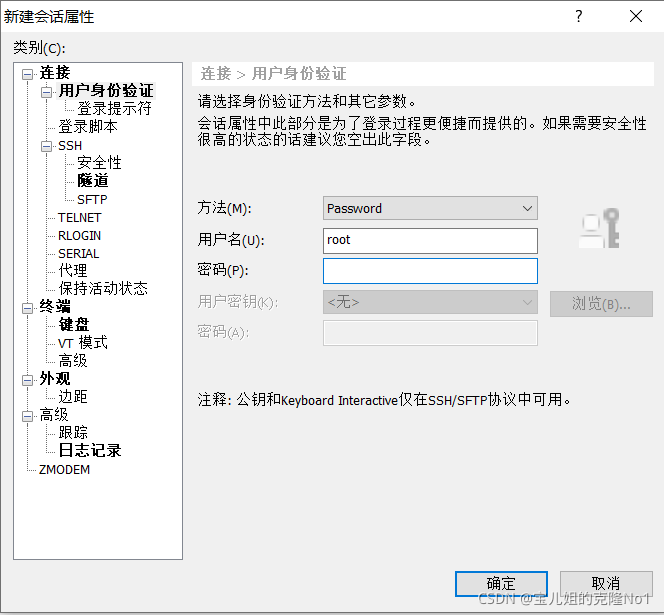
Task: Click the 注释 note about Keyboard Interactive
Action: (385, 399)
